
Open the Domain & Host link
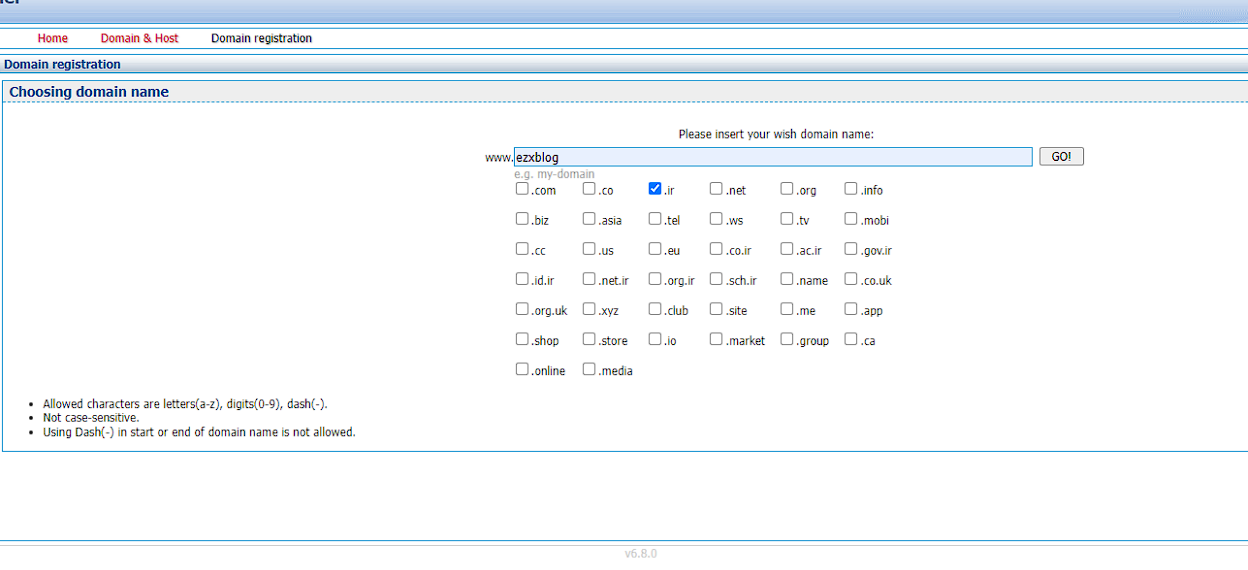[x=139, y=38]
